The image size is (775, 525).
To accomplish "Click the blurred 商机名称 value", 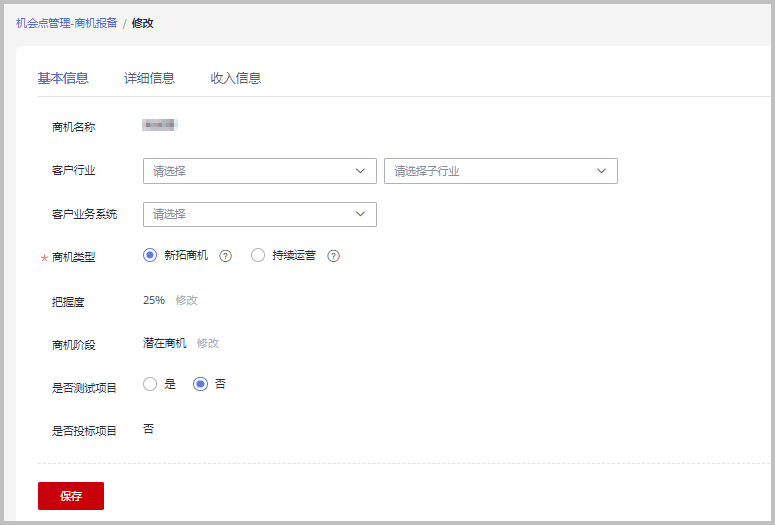I will pos(160,125).
